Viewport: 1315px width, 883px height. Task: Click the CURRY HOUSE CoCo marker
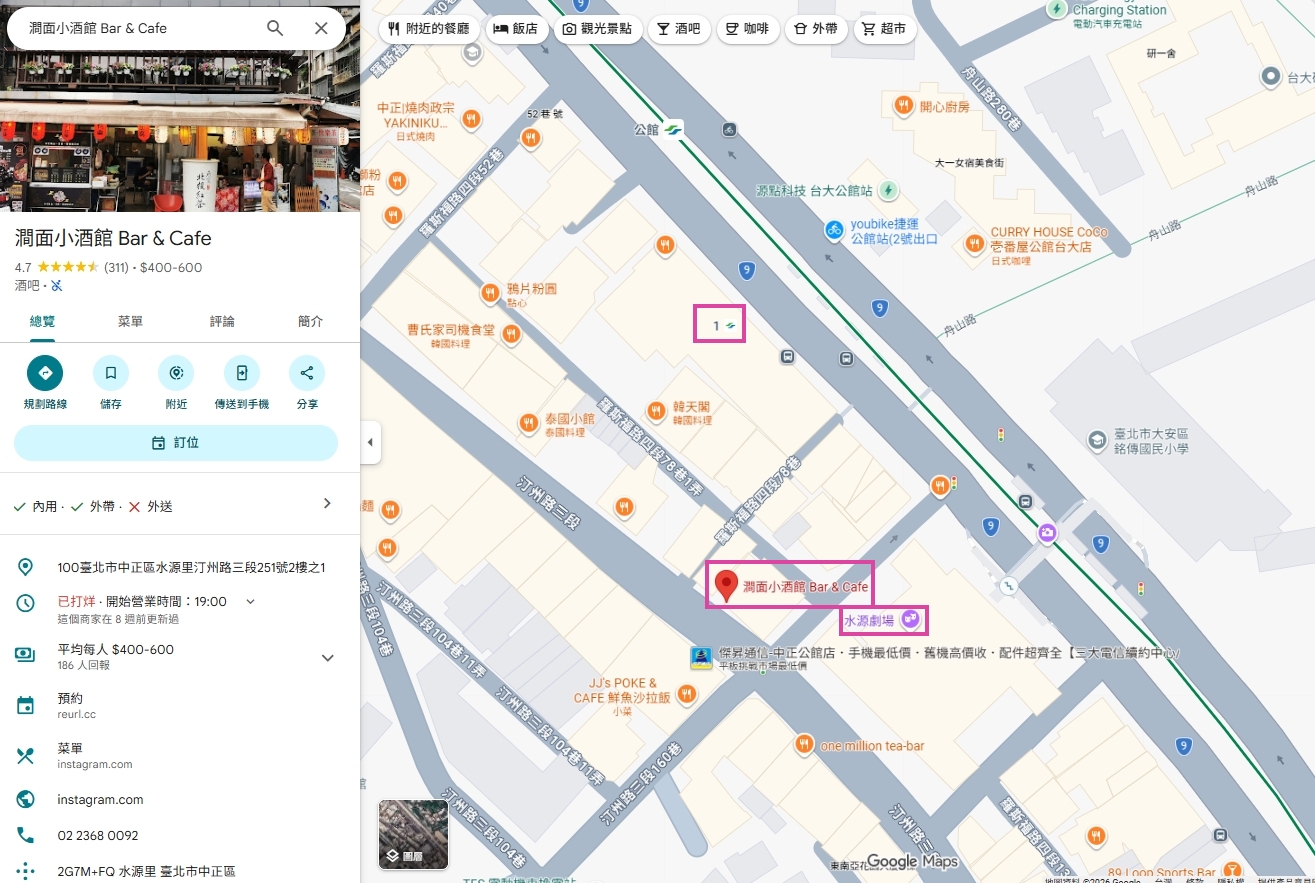point(974,243)
